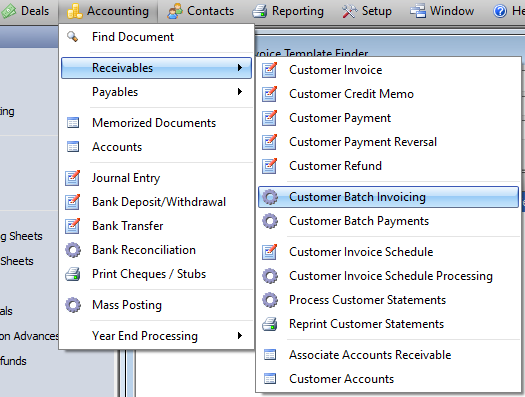Click the Memorized Documents table icon

tap(73, 123)
